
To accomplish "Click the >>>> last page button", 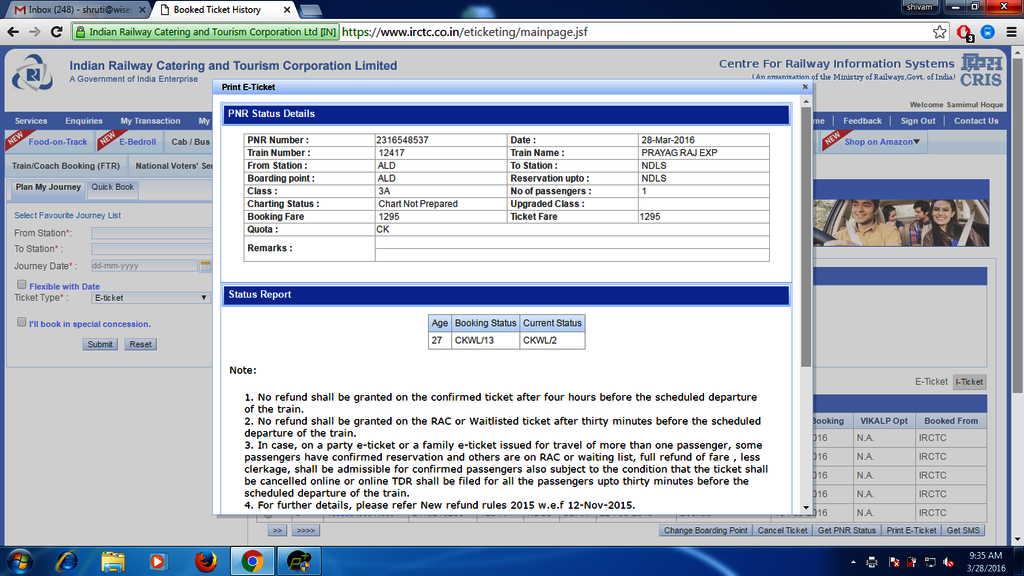I will (x=305, y=530).
